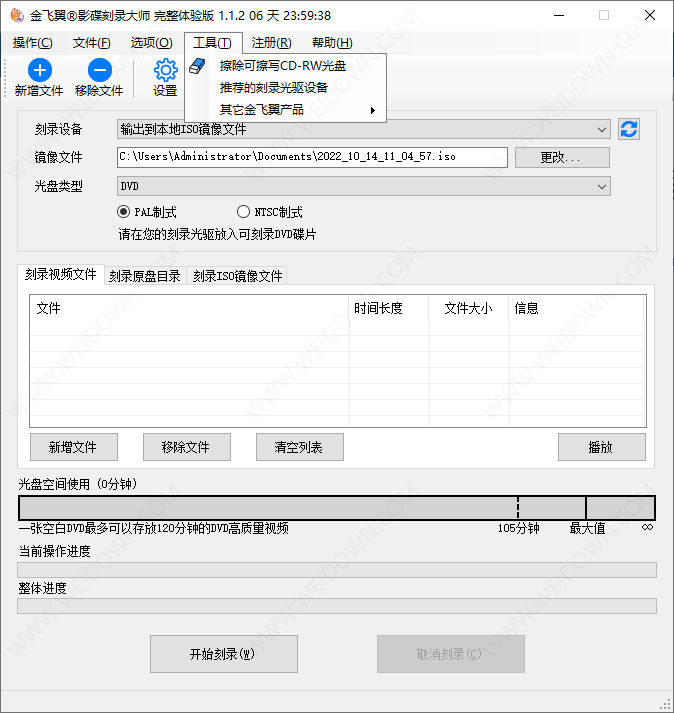This screenshot has width=674, height=713.
Task: Choose 擦除可擦写CD-RW光盘 from the menu
Action: click(x=286, y=66)
